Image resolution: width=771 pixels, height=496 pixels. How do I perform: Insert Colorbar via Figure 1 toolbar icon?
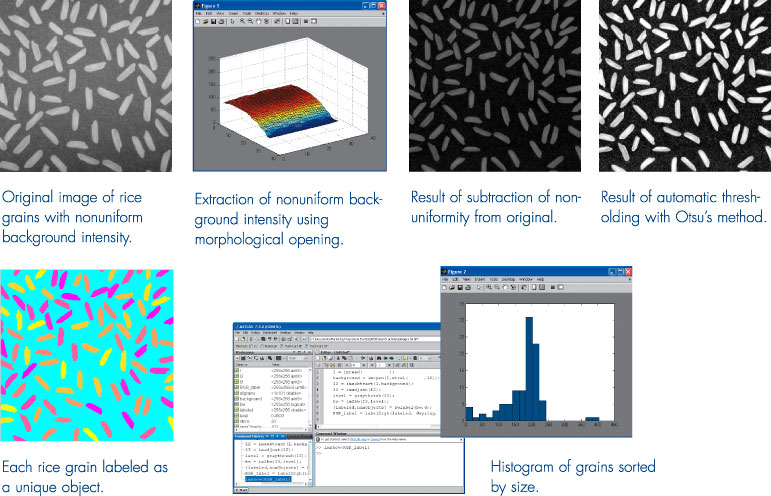coord(288,22)
